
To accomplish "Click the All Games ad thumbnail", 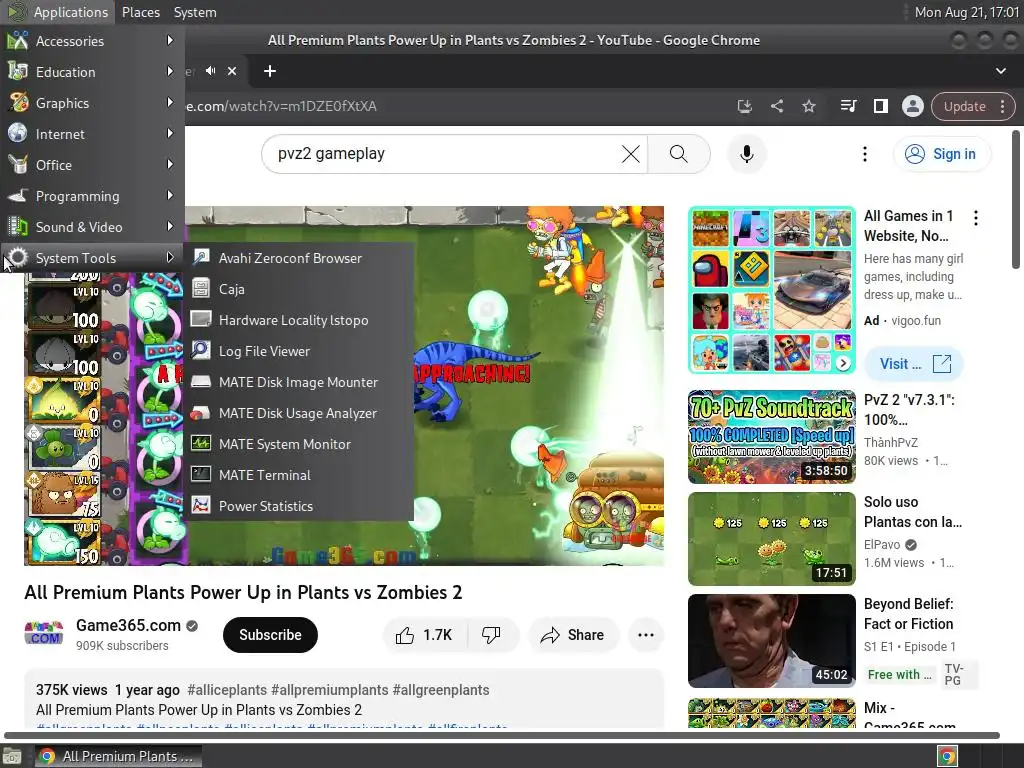I will coord(772,290).
